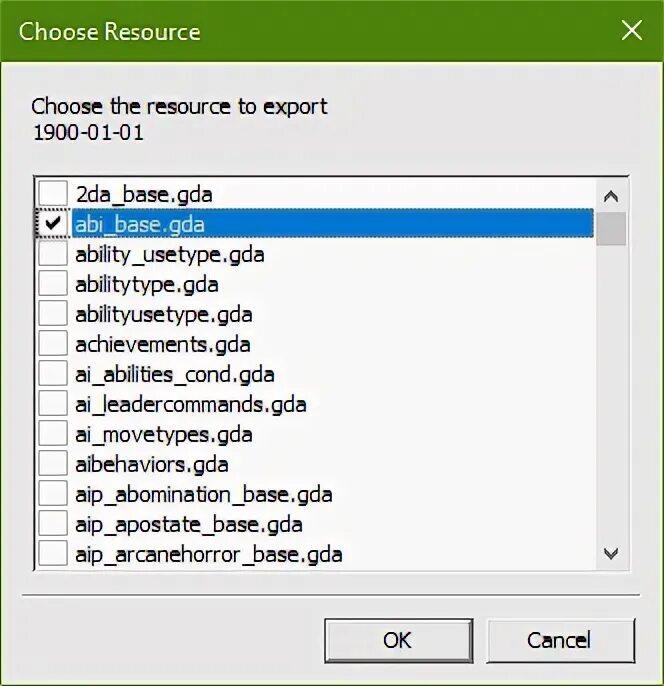This screenshot has width=664, height=686.
Task: Select aibehaviors.gda resource entry
Action: (152, 465)
